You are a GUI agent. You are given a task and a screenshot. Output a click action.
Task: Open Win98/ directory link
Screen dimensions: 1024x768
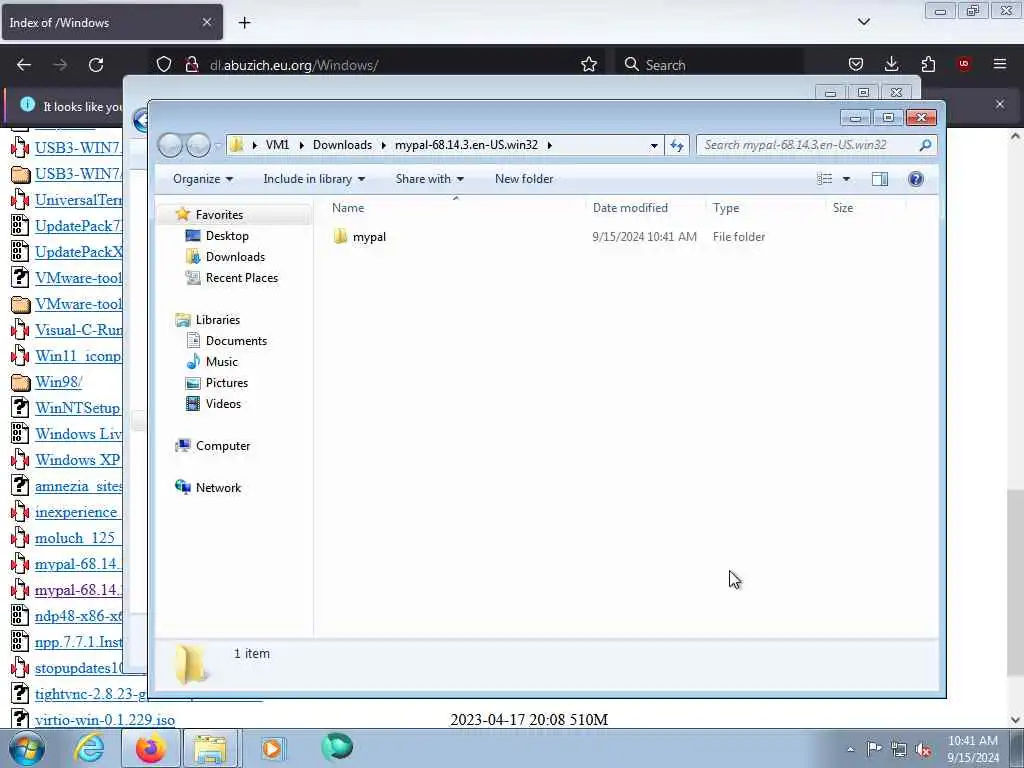pos(58,382)
